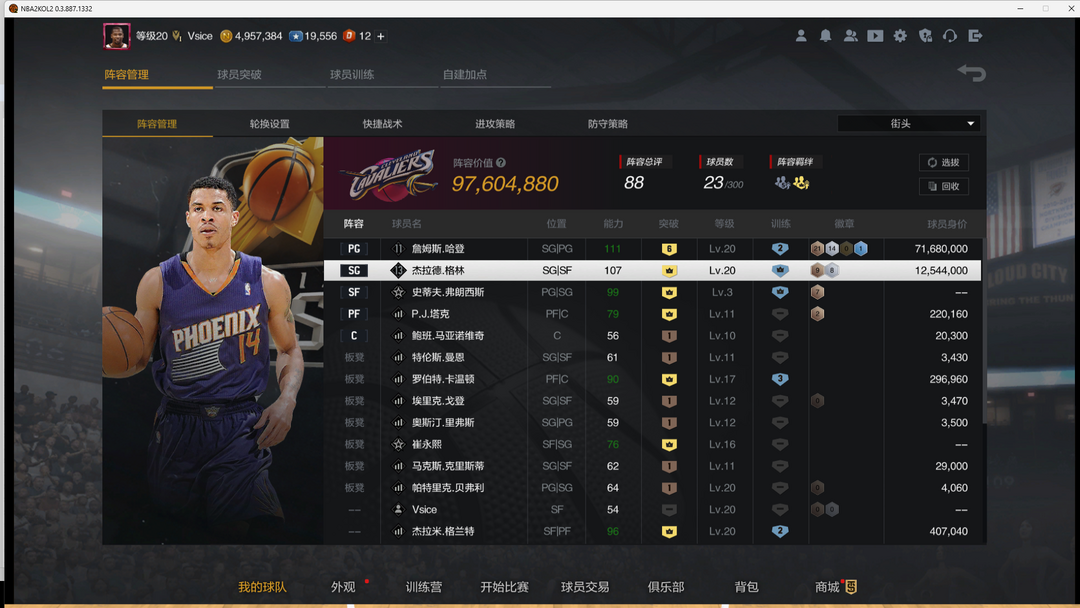Click James Harden's breakthrough level 6 badge
Viewport: 1080px width, 608px height.
click(x=669, y=249)
